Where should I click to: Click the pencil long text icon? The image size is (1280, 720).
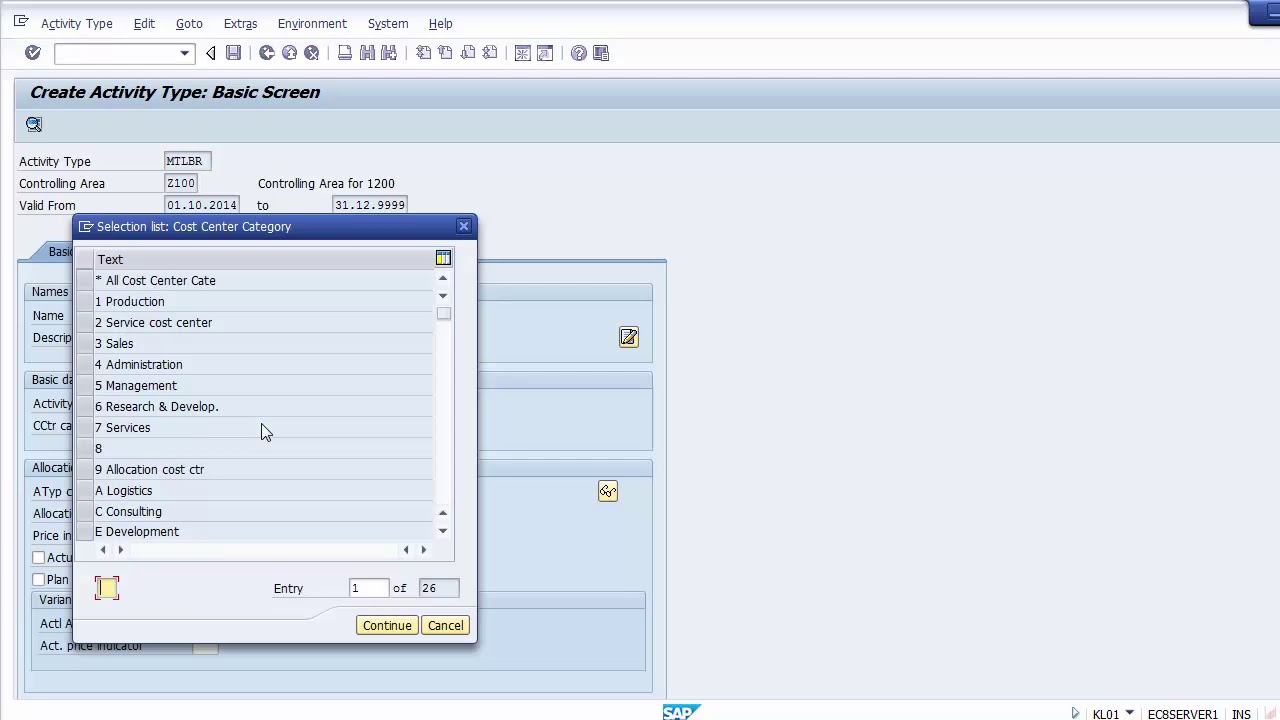(x=628, y=337)
